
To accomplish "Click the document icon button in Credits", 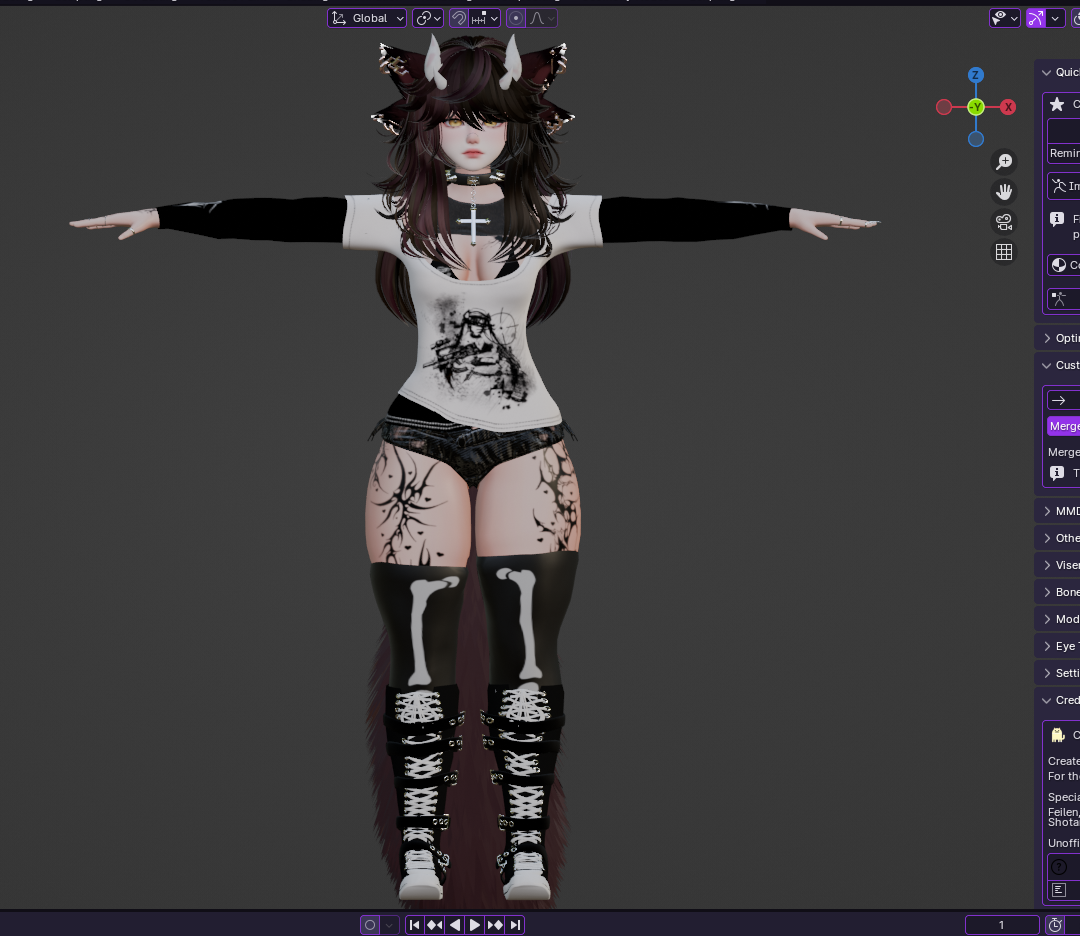I will pos(1063,890).
